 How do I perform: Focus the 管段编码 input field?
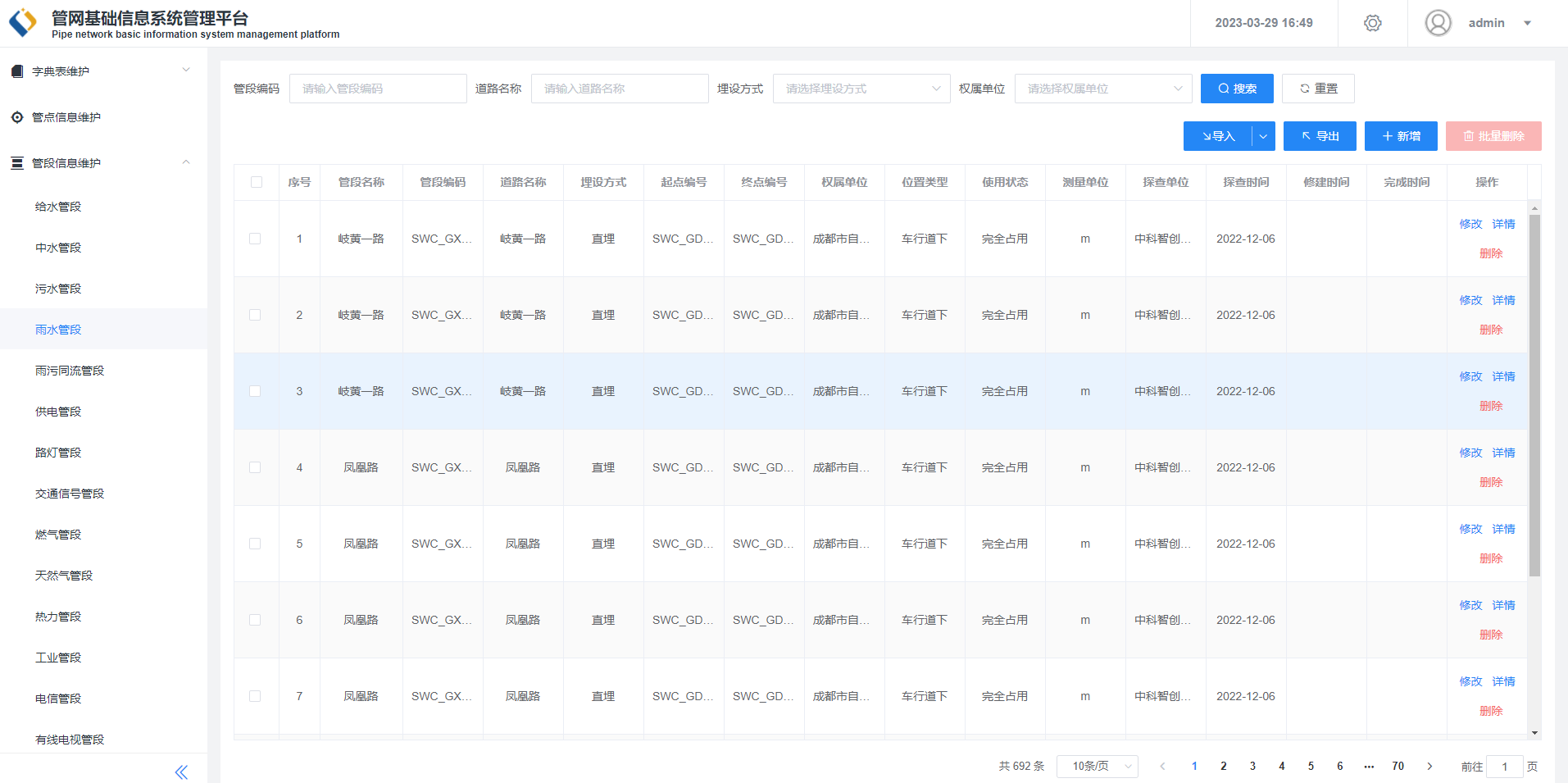click(x=377, y=89)
